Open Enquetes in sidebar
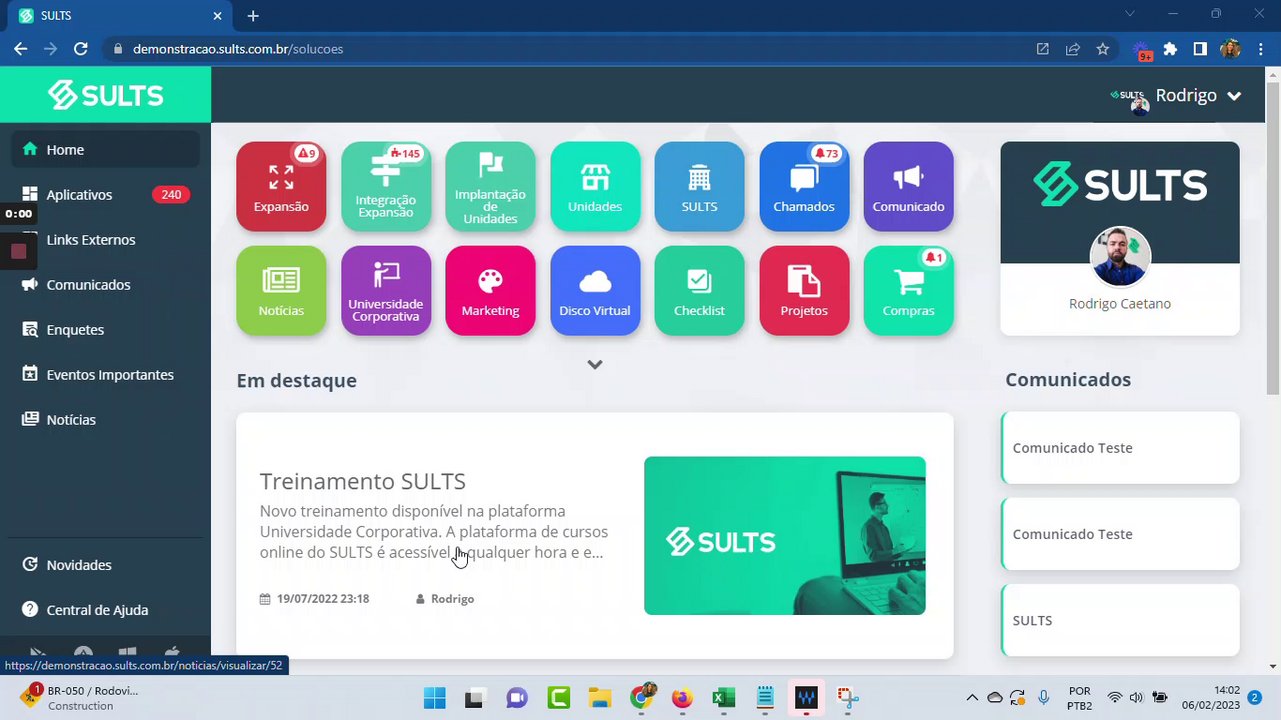This screenshot has width=1281, height=720. (106, 330)
